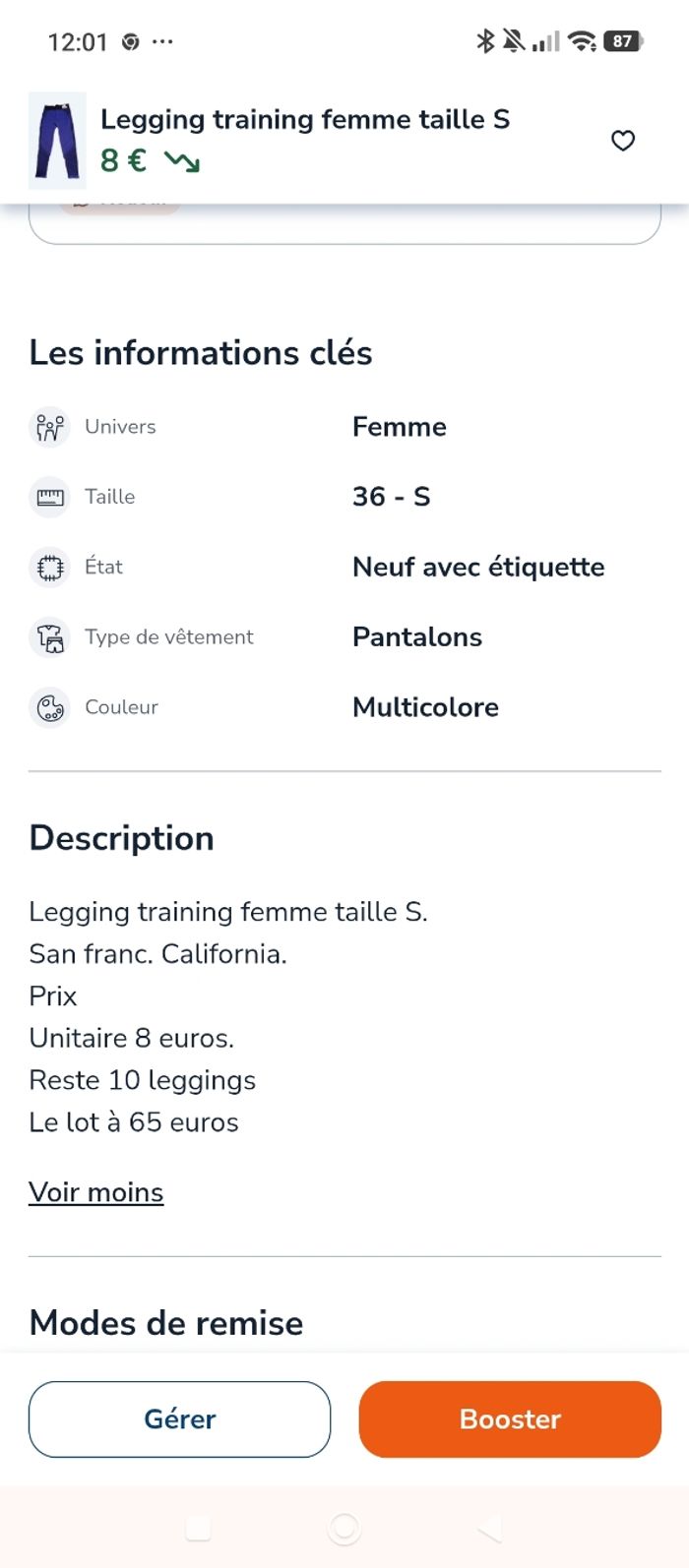Tap the Android recent apps square
The height and width of the screenshot is (1568, 689).
pyautogui.click(x=199, y=1528)
